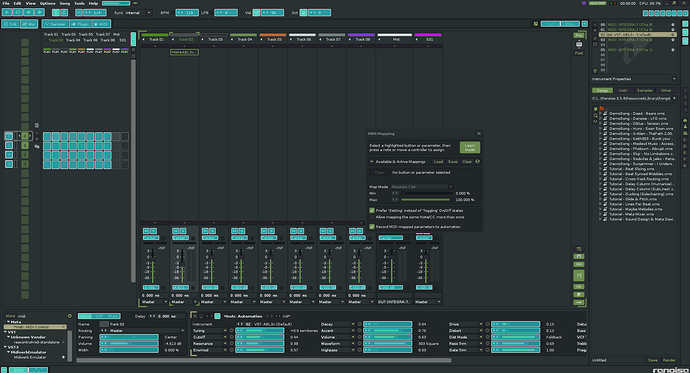
Task: Adjust the Cutoff parameter slider
Action: point(260,337)
